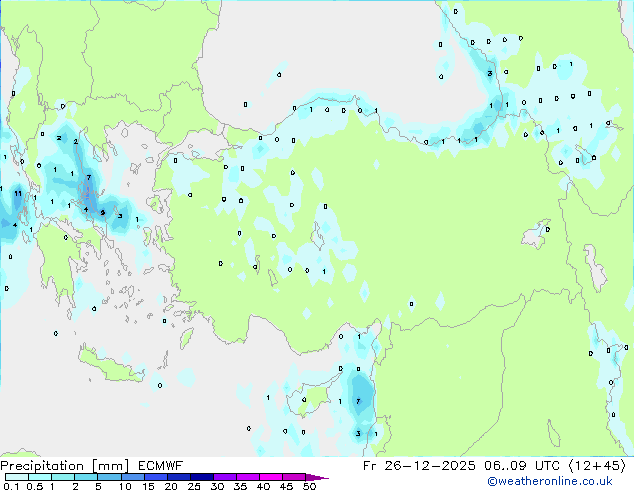Select the 30–35 mm violet legend swatch
Screen dimensions: 634x490
(225, 477)
